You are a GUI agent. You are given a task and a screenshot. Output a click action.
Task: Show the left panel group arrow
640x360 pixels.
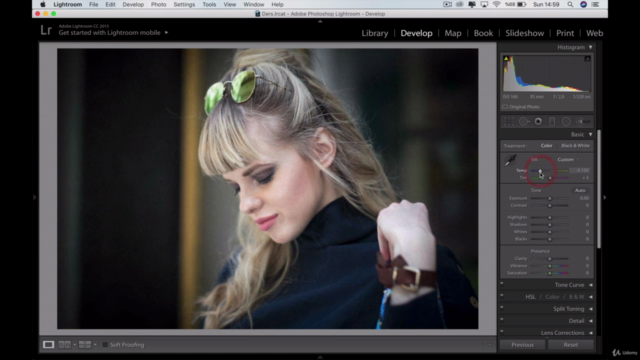point(35,197)
